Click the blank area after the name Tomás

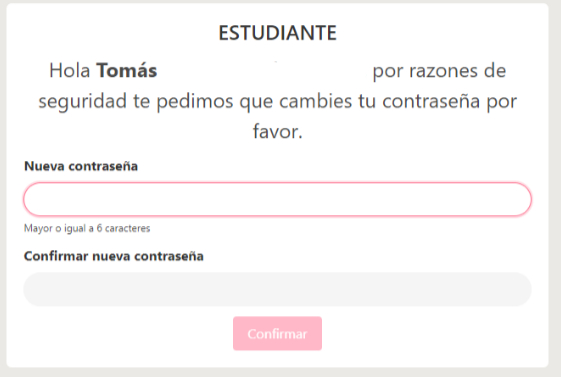coord(265,70)
